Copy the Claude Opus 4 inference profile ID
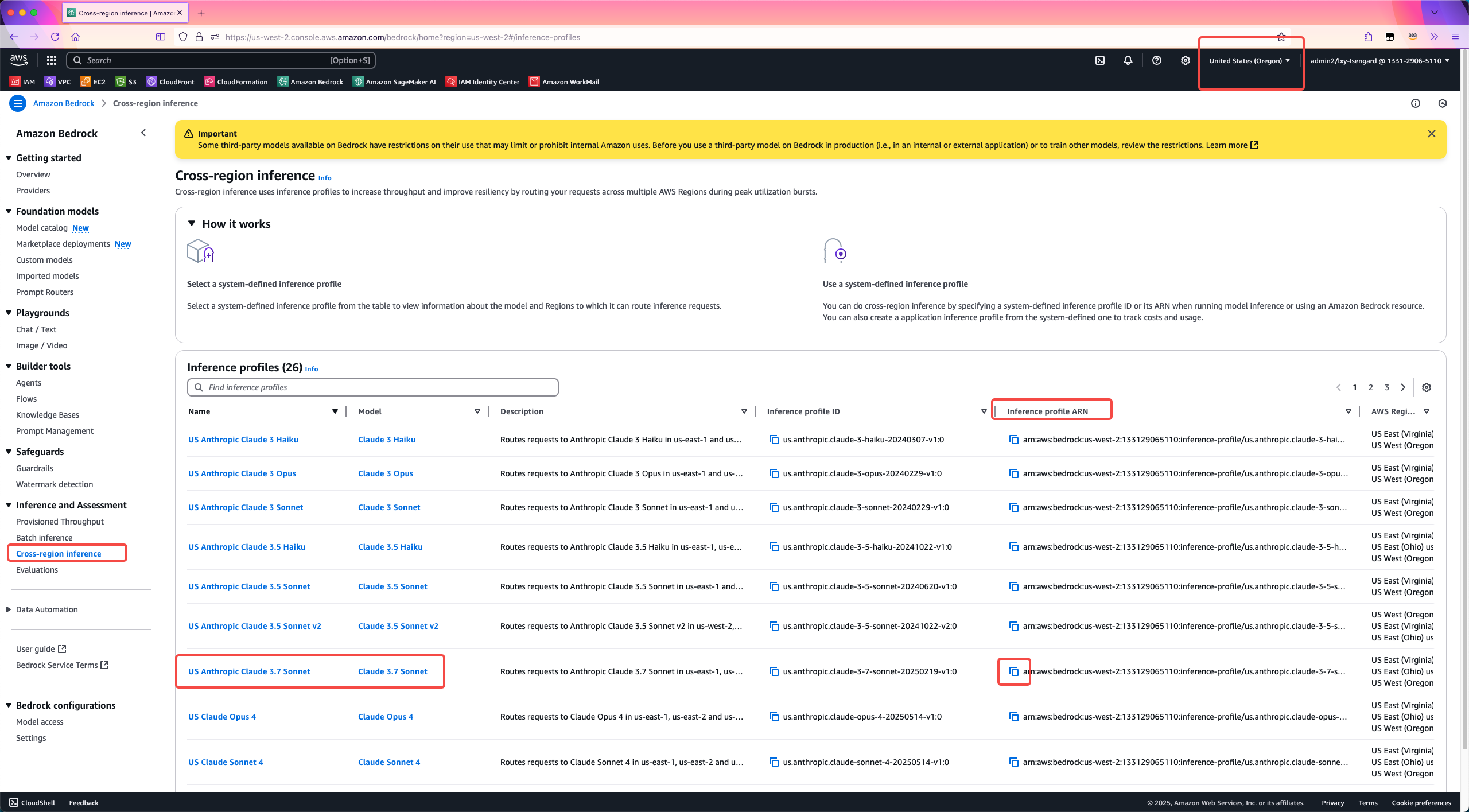The width and height of the screenshot is (1469, 812). click(x=774, y=717)
